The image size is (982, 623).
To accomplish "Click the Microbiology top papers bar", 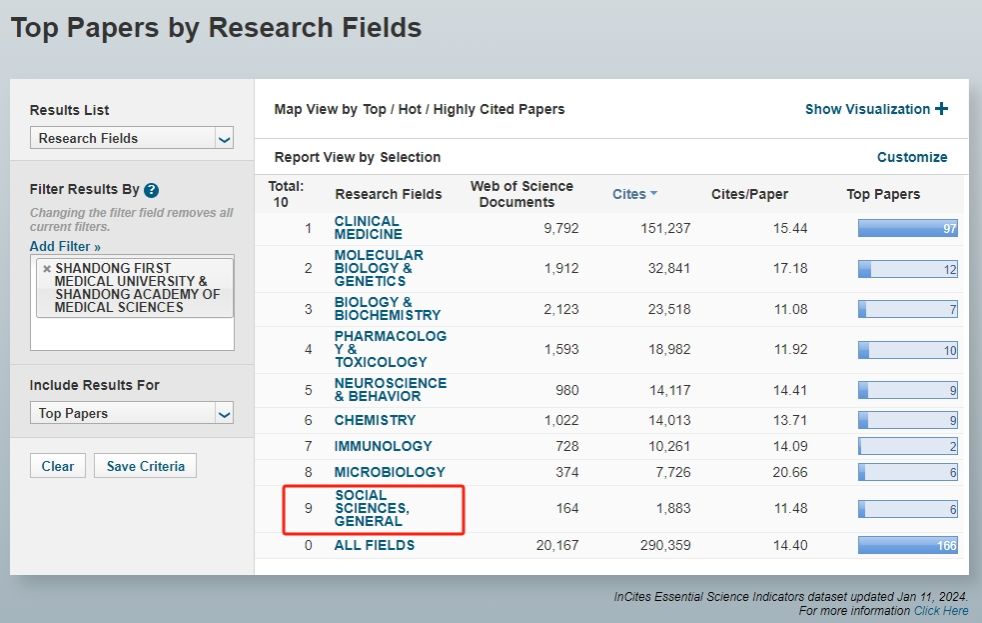I will 907,472.
